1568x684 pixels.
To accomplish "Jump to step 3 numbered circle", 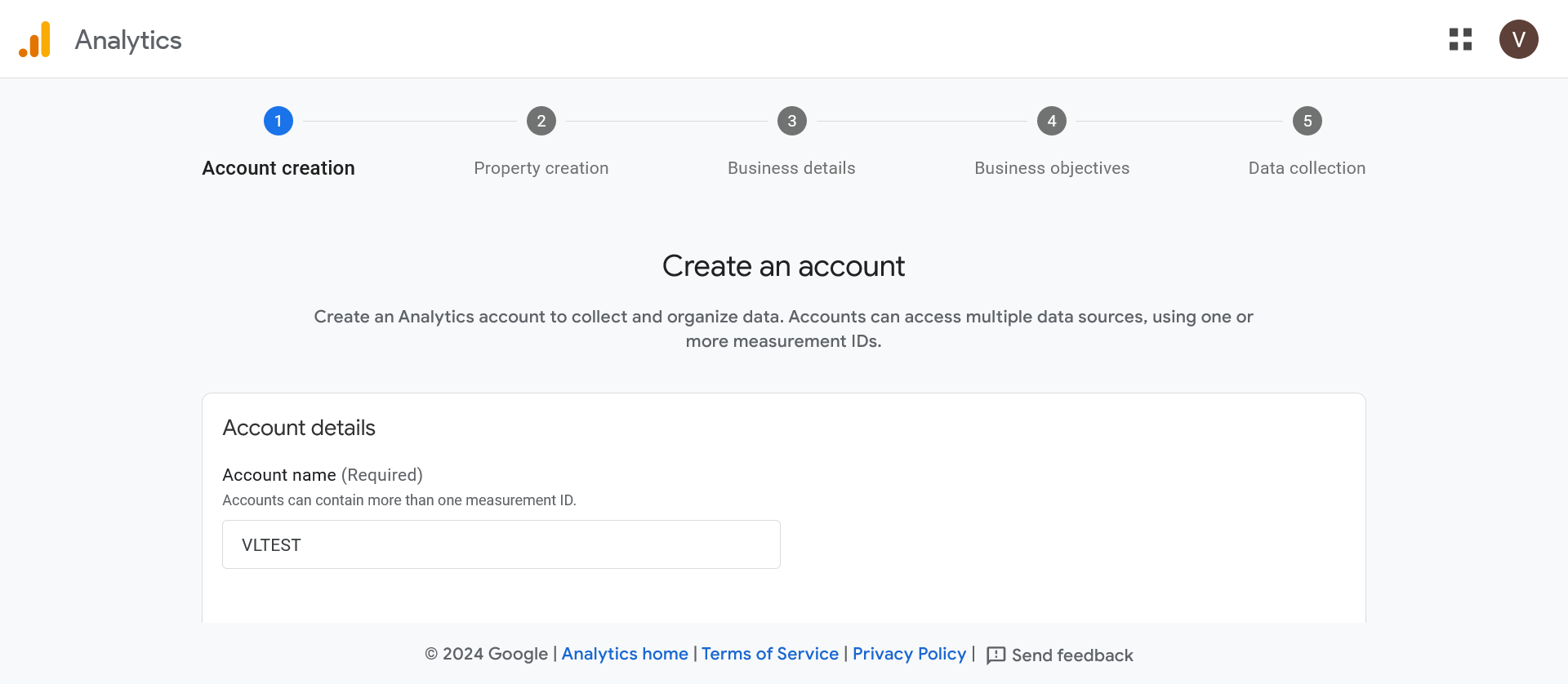I will pos(791,121).
